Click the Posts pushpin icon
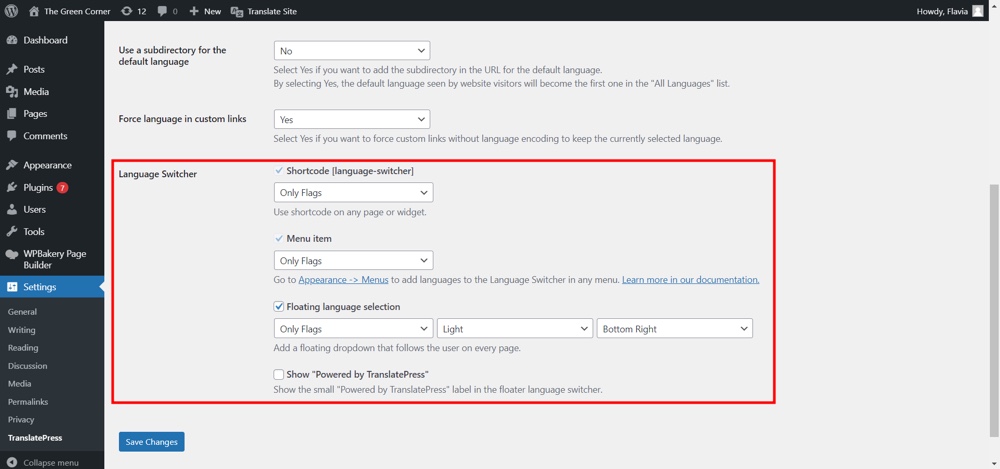 click(x=11, y=69)
